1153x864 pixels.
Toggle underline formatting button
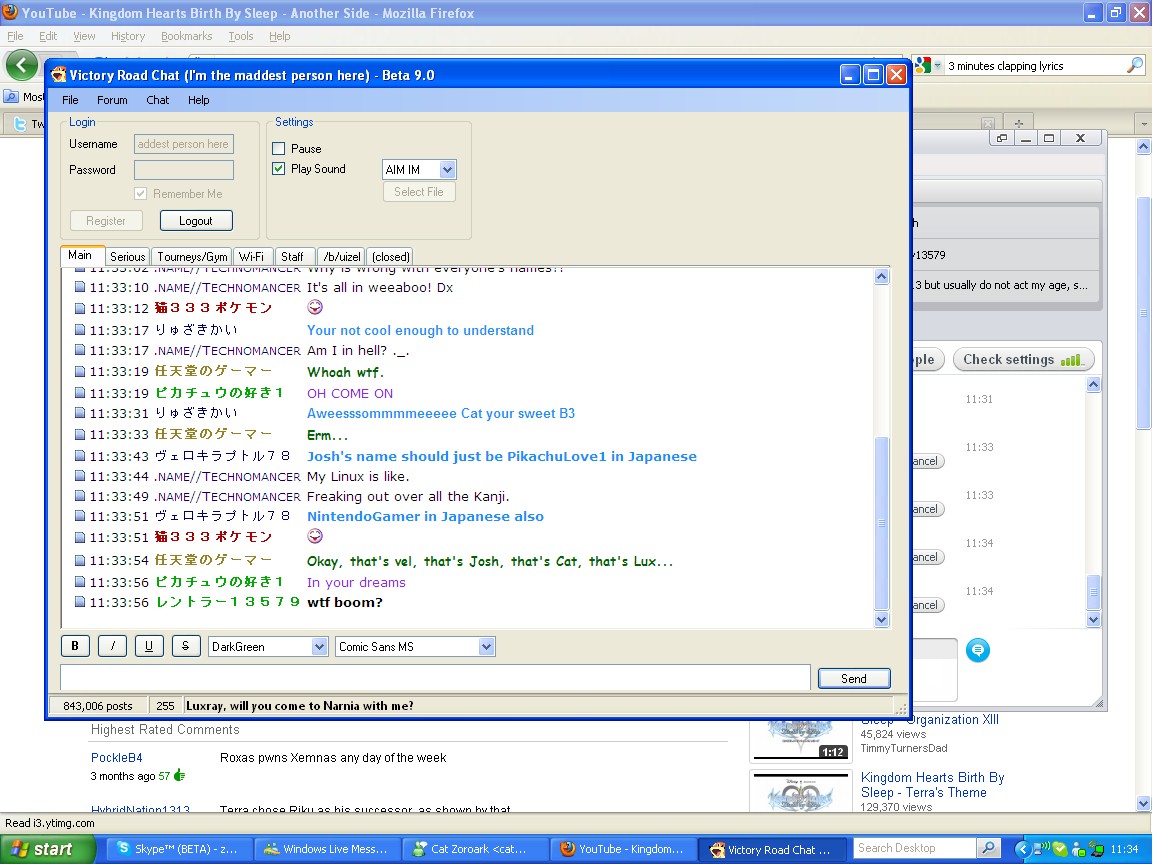[149, 646]
